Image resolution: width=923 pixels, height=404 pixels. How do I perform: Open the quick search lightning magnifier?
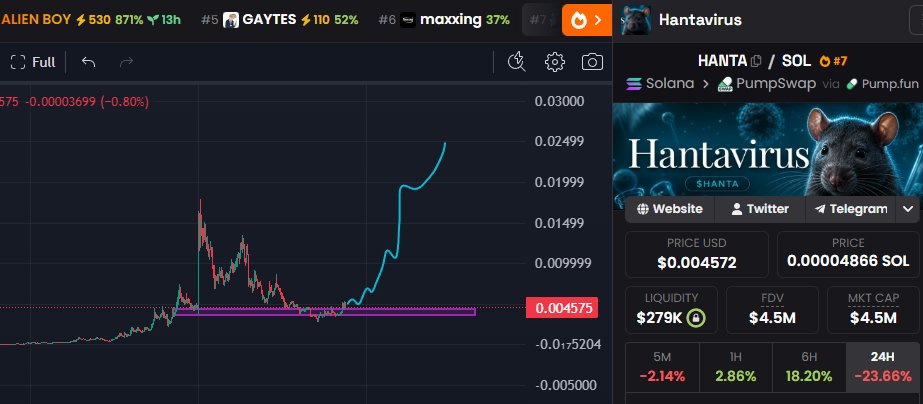[516, 62]
